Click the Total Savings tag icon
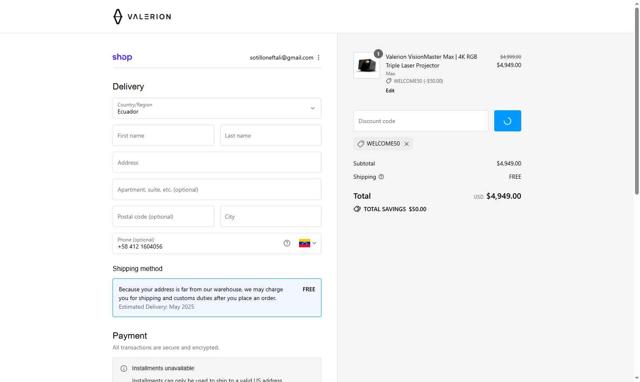Viewport: 640px width, 382px height. [357, 209]
